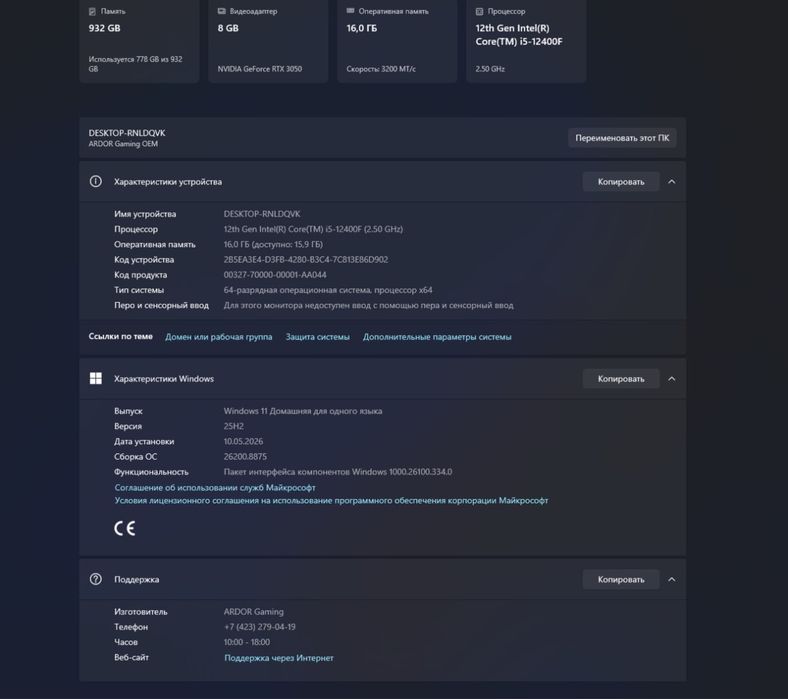This screenshot has height=699, width=788.
Task: Collapse the Характеристики Windows section
Action: click(672, 378)
